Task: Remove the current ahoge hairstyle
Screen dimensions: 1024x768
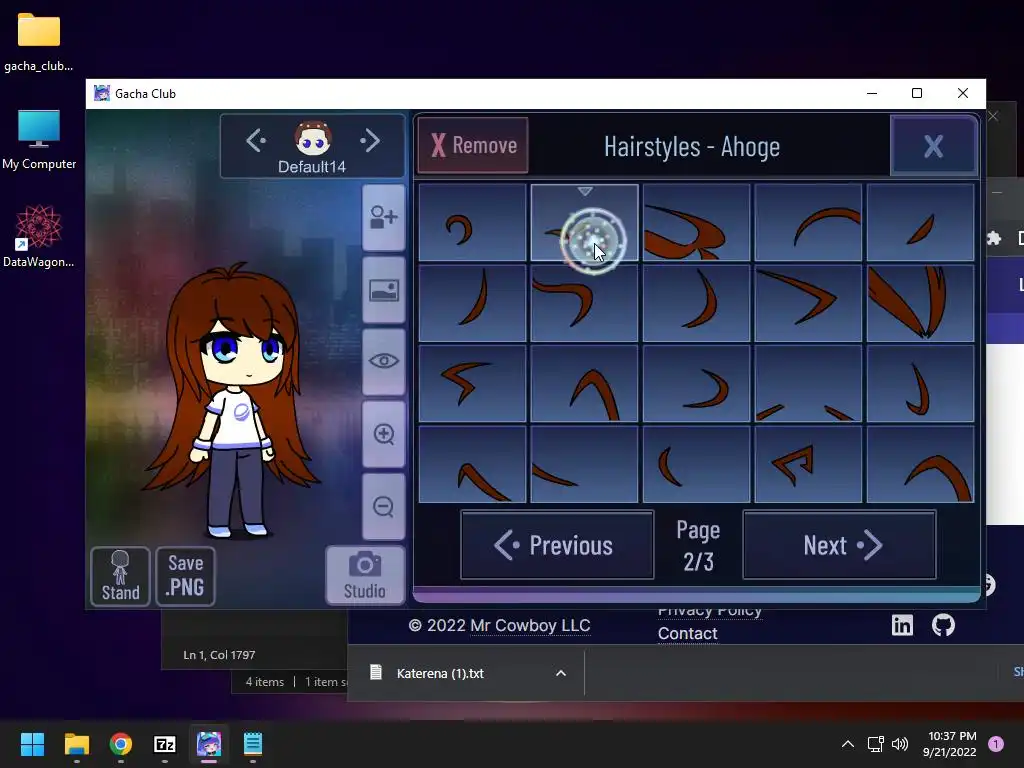Action: 473,145
